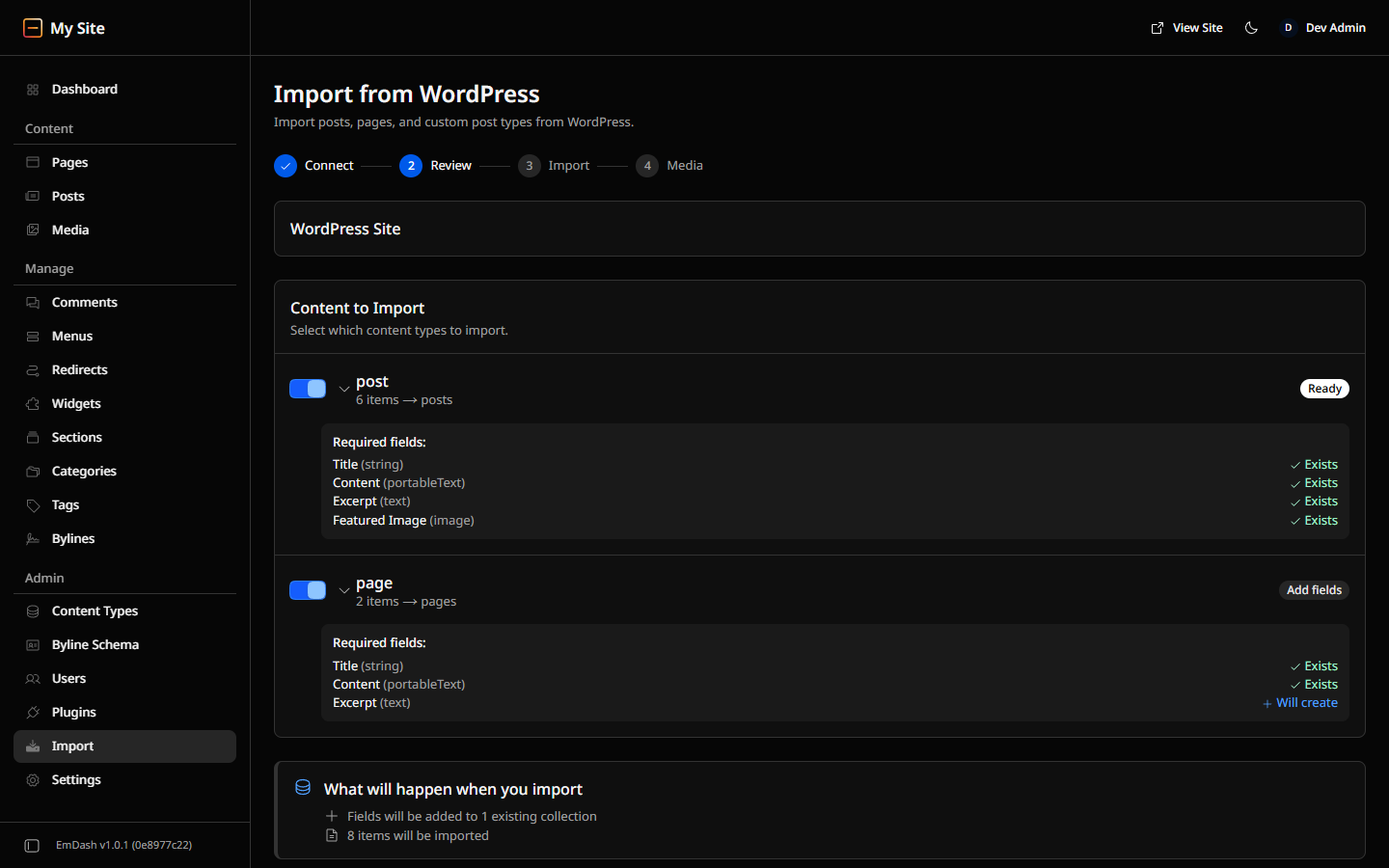Image resolution: width=1389 pixels, height=868 pixels.
Task: Open Byline Schema in the sidebar
Action: (124, 645)
